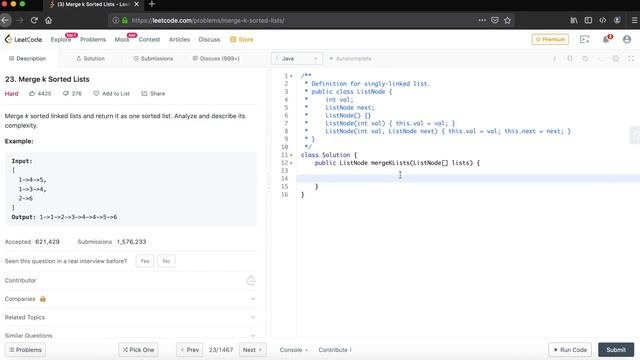Open the notifications bell

[606, 39]
